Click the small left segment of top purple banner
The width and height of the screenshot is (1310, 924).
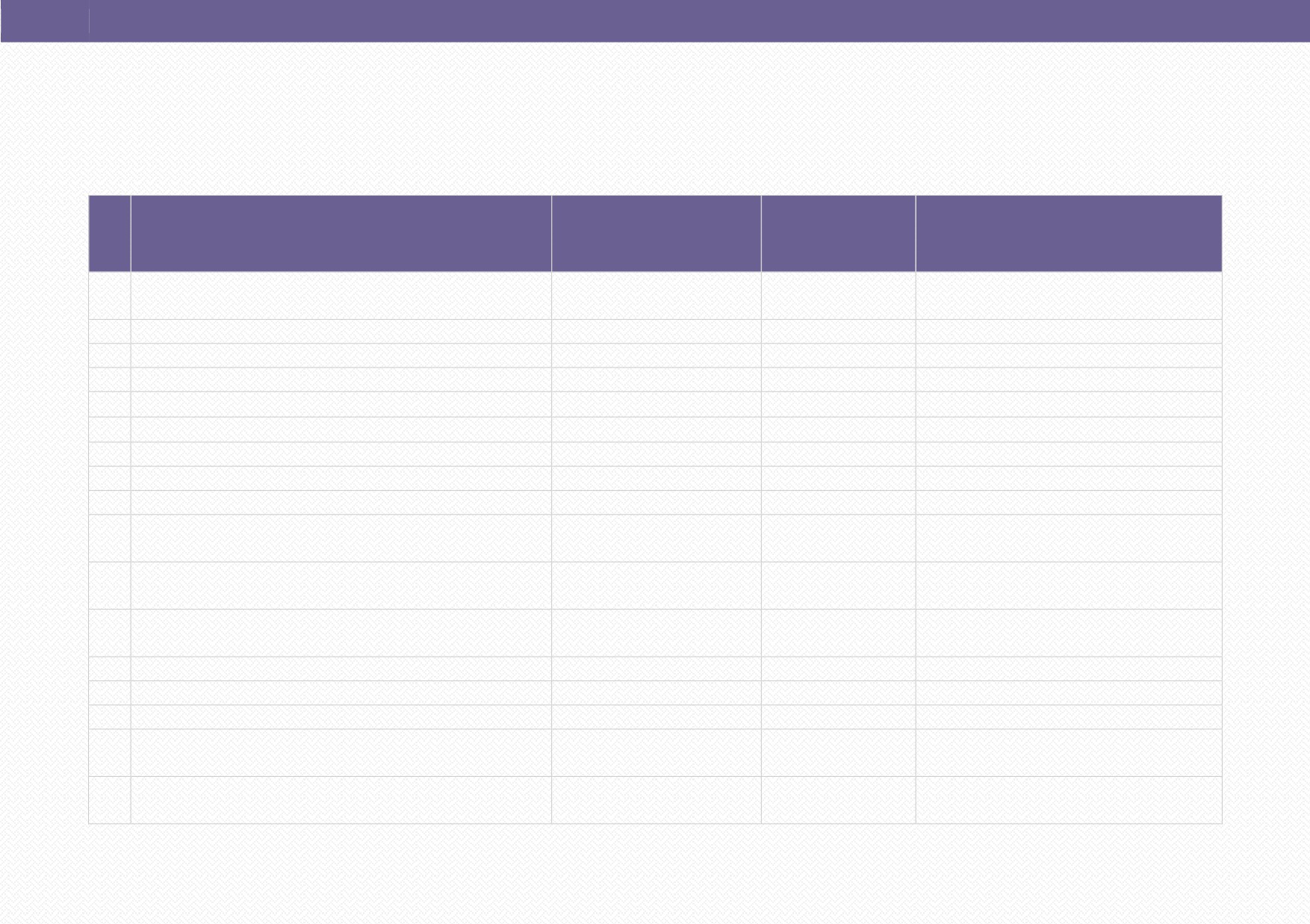point(45,21)
